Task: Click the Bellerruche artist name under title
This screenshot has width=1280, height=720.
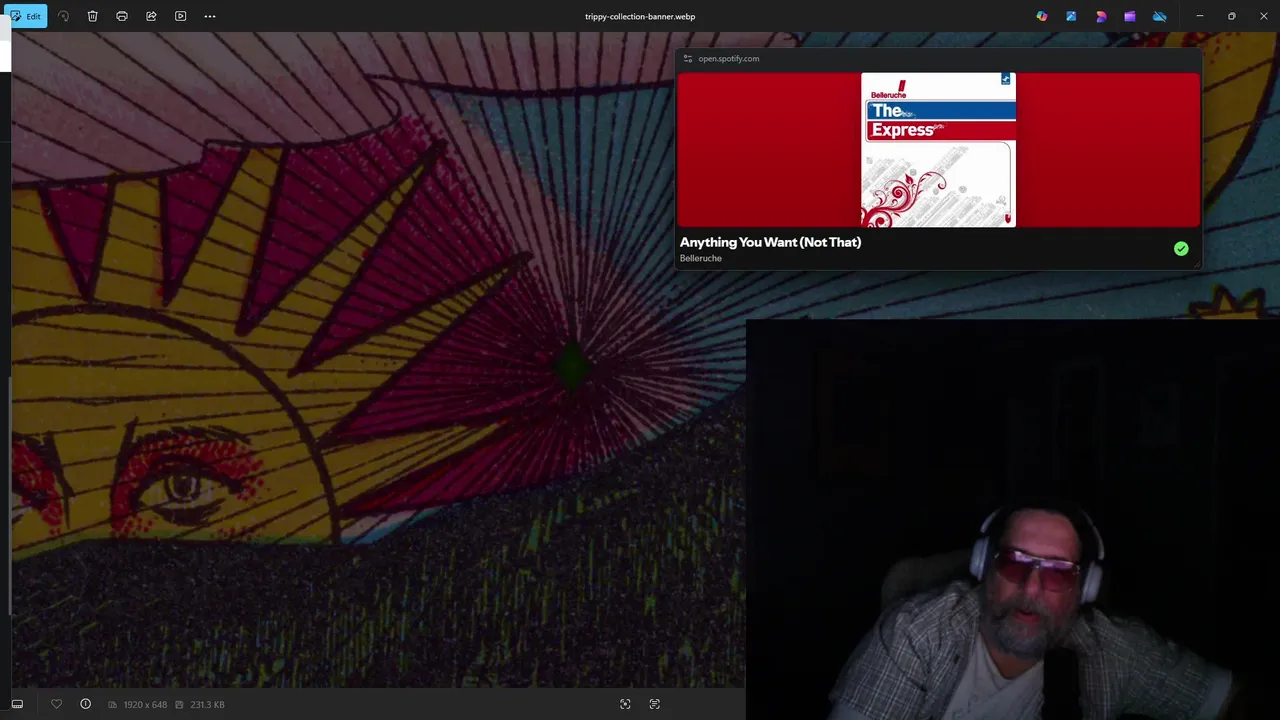Action: pyautogui.click(x=701, y=258)
